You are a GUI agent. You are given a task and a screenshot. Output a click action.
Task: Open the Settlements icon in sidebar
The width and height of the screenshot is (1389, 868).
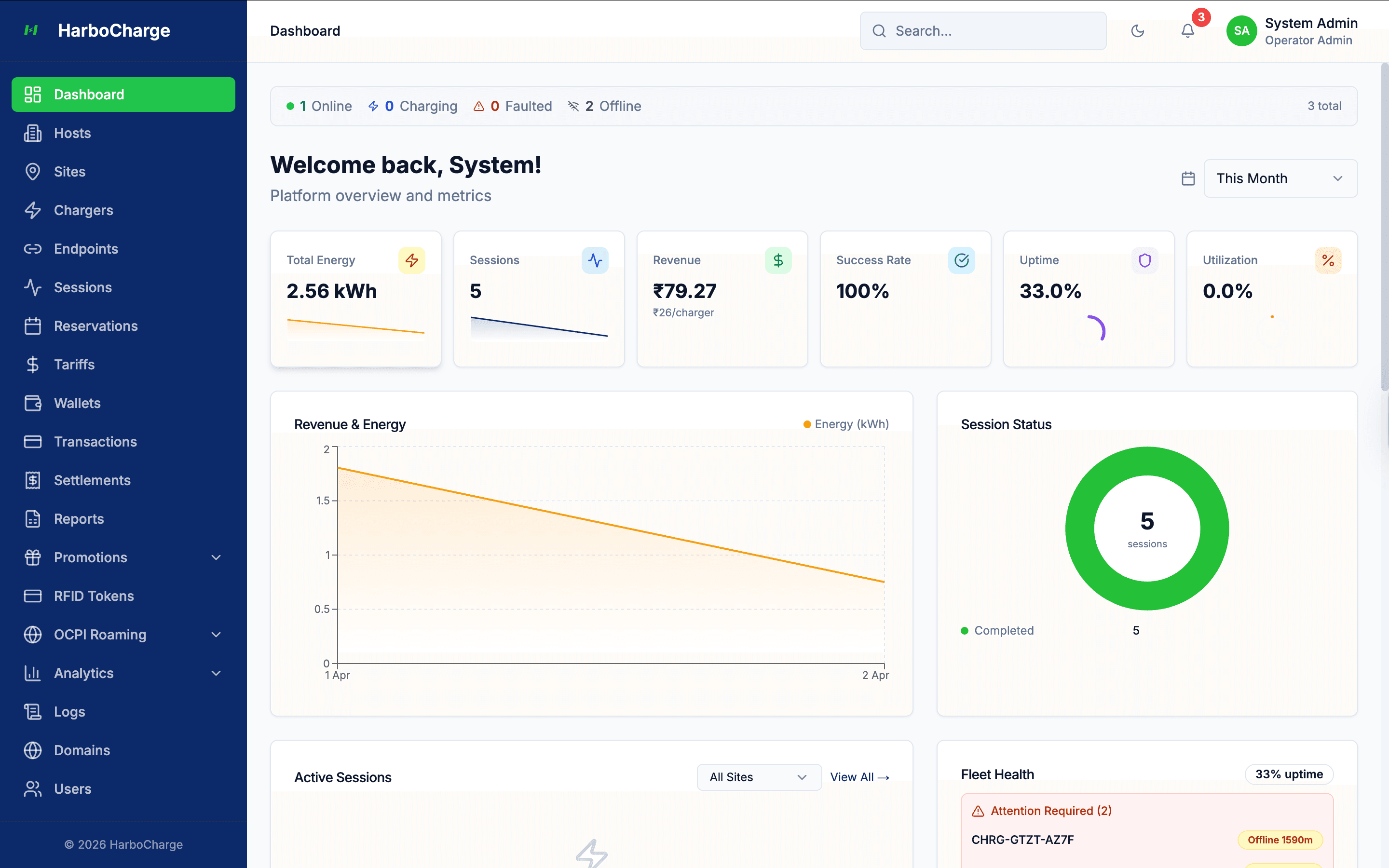pyautogui.click(x=33, y=480)
